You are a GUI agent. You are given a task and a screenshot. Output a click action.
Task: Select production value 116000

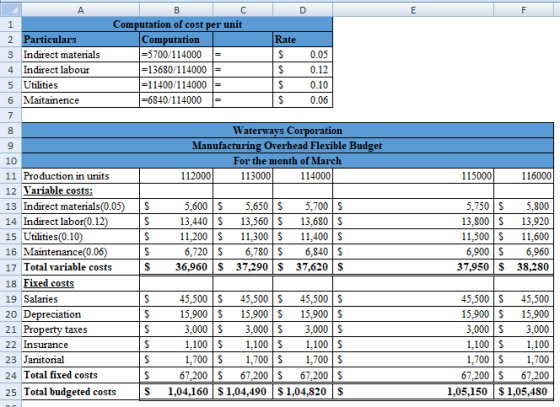point(524,176)
